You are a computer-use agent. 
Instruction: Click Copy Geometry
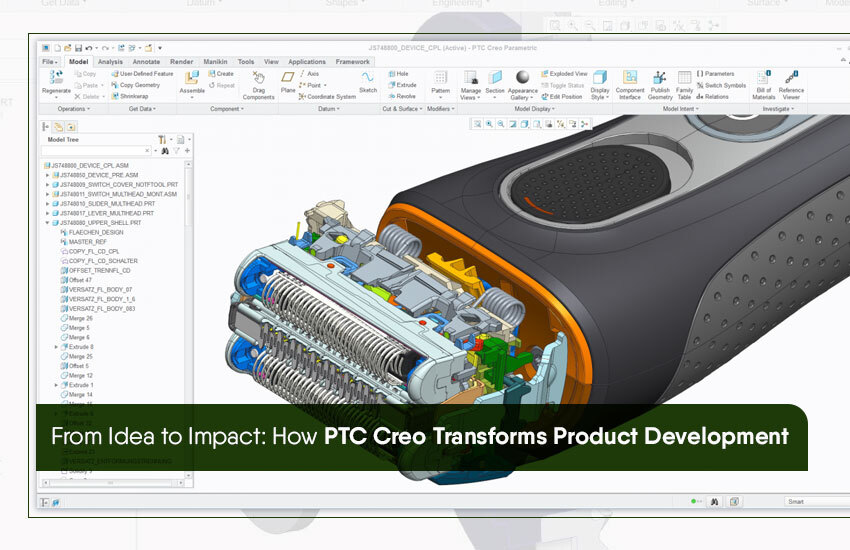(136, 85)
